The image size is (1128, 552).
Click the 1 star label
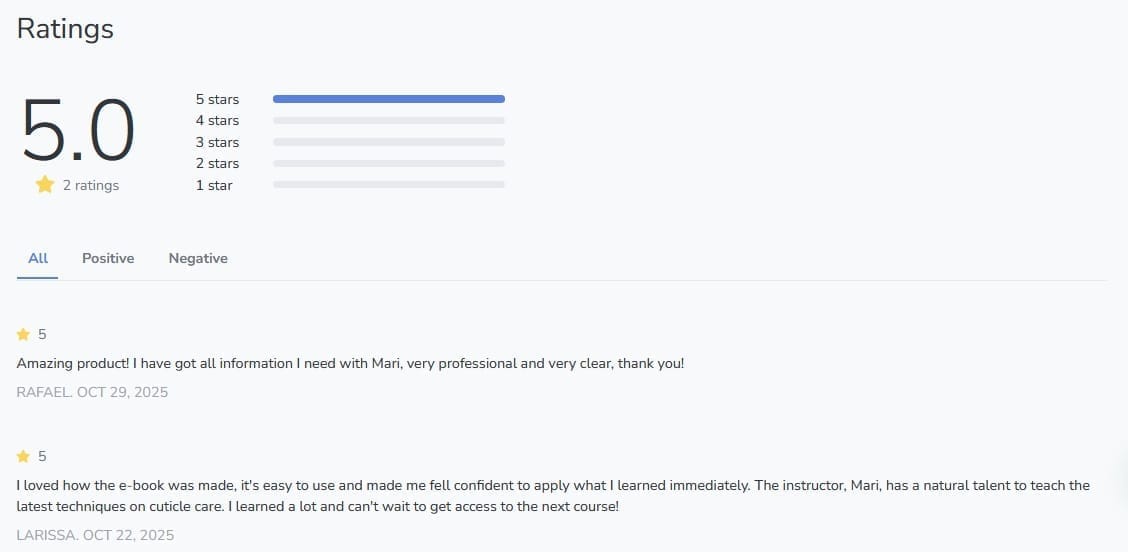coord(214,185)
